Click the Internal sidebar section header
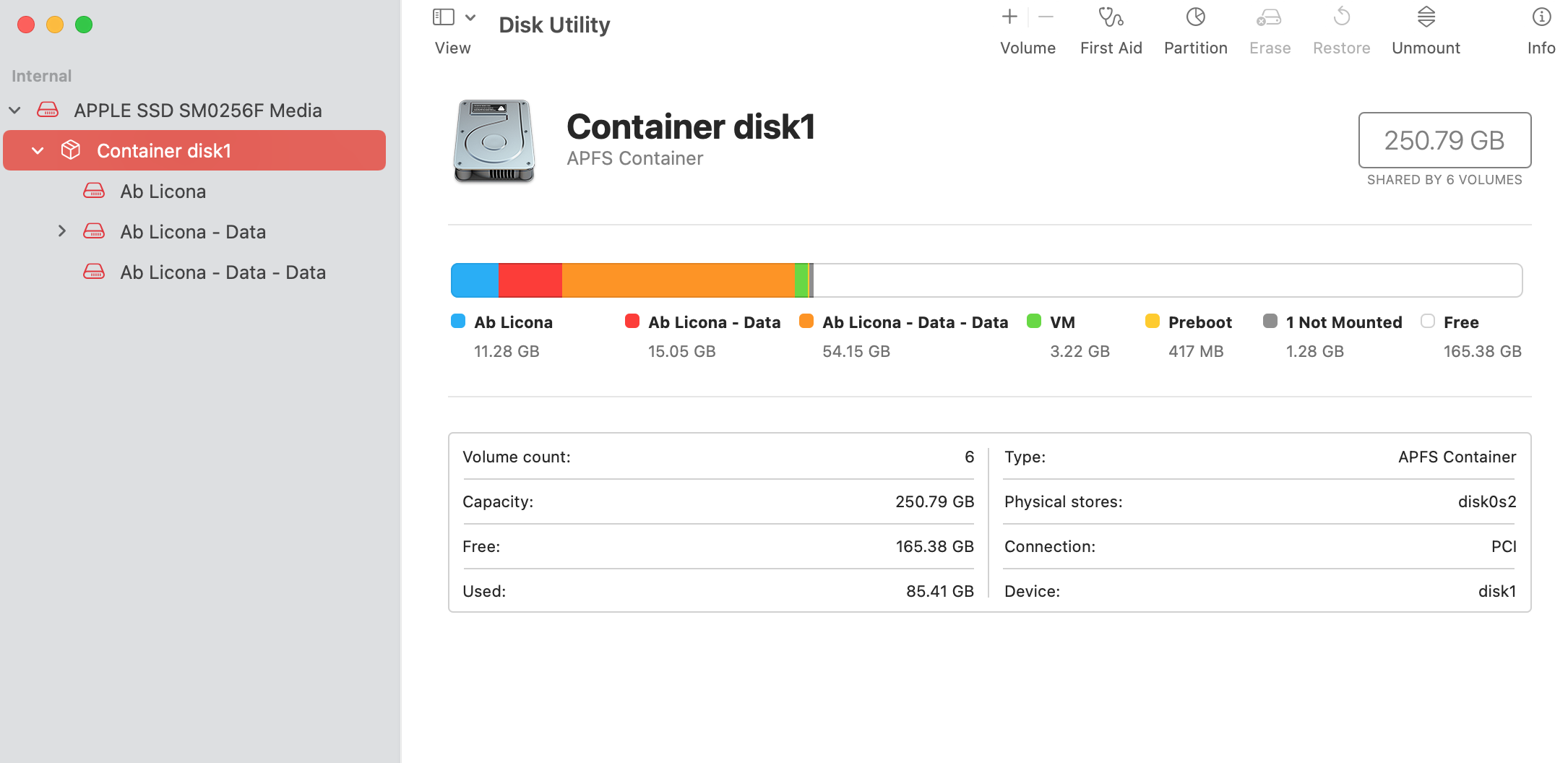The height and width of the screenshot is (763, 1568). coord(42,76)
